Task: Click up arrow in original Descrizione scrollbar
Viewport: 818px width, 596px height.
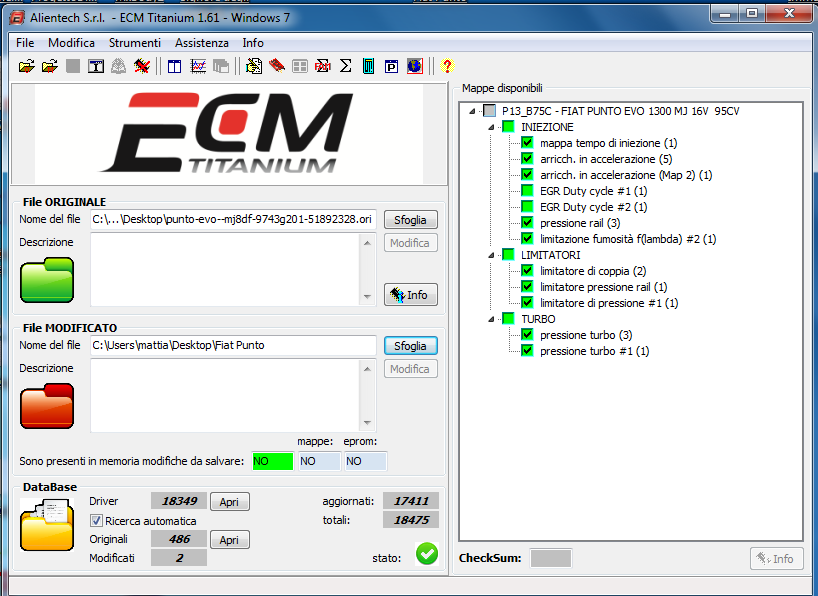Action: [x=367, y=243]
